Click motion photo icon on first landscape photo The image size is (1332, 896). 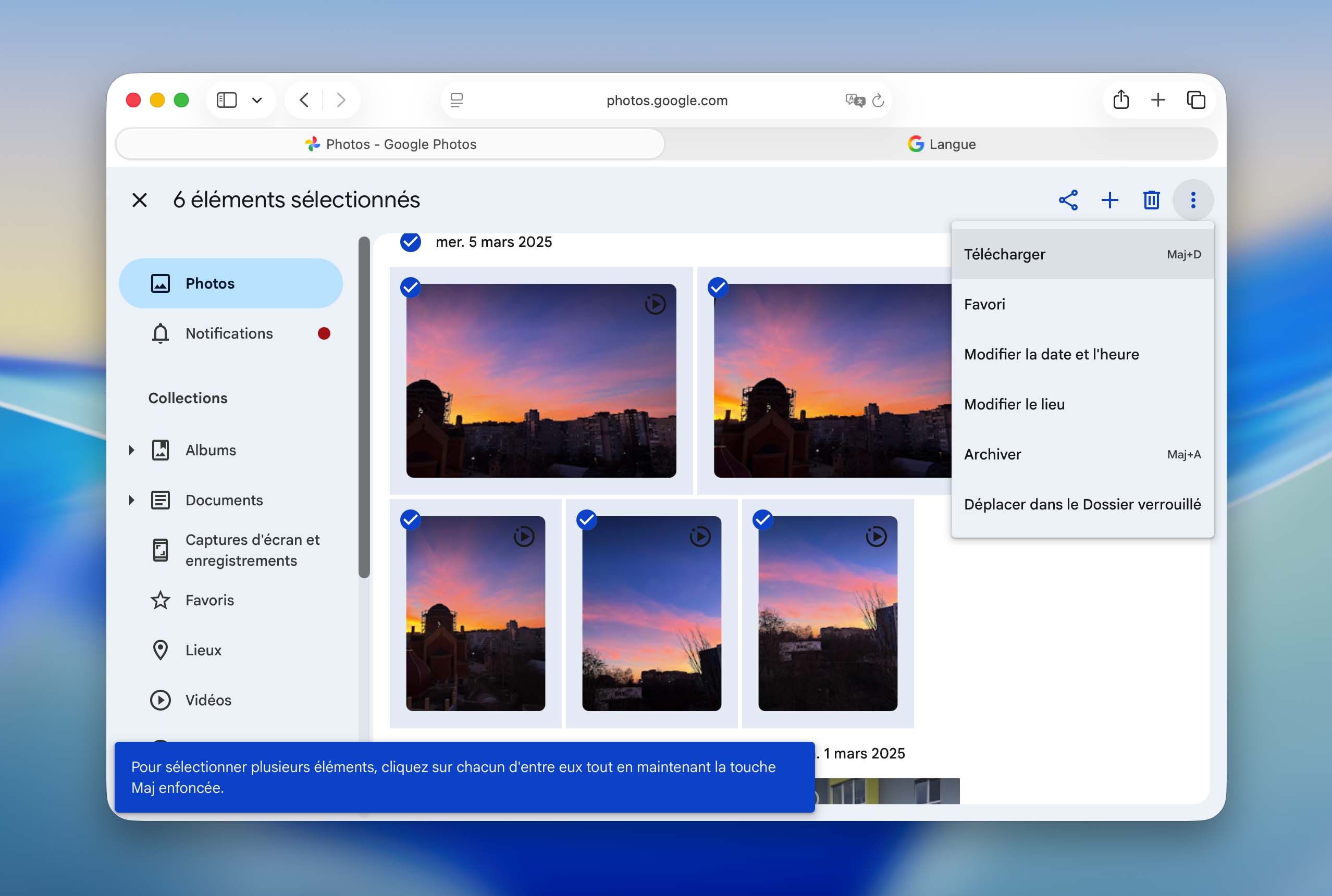655,304
